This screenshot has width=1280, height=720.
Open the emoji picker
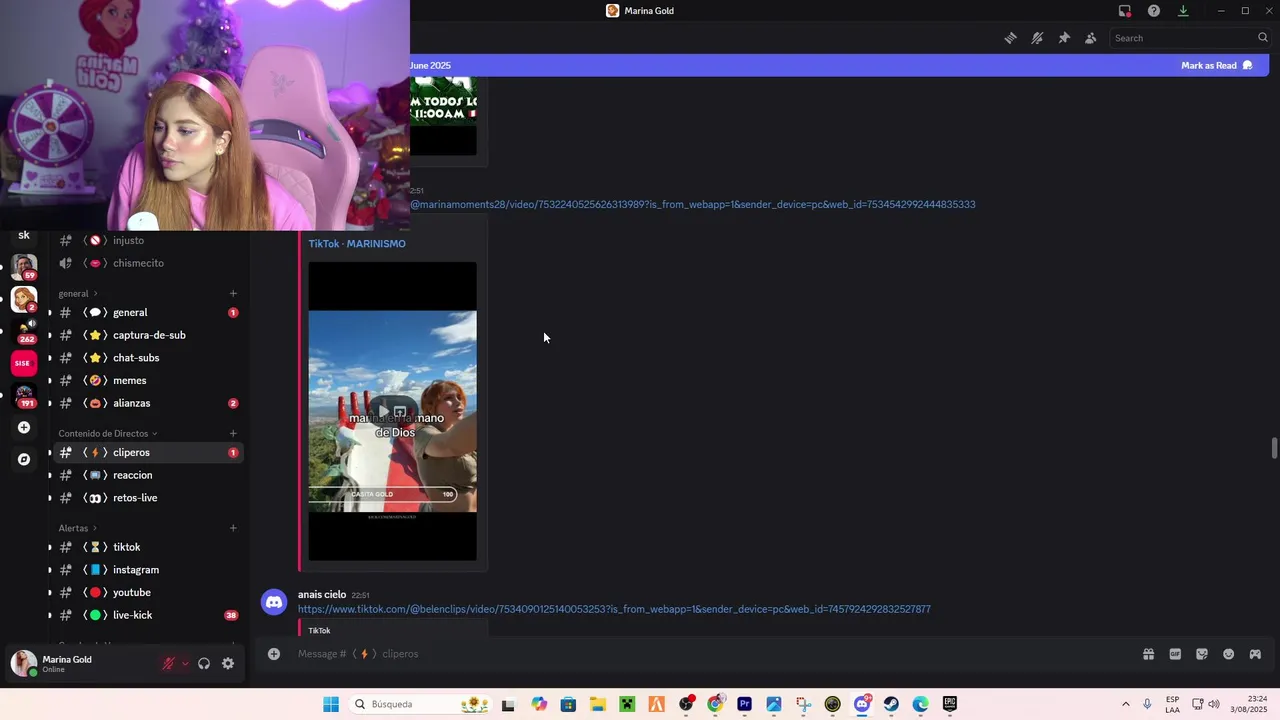(1228, 654)
